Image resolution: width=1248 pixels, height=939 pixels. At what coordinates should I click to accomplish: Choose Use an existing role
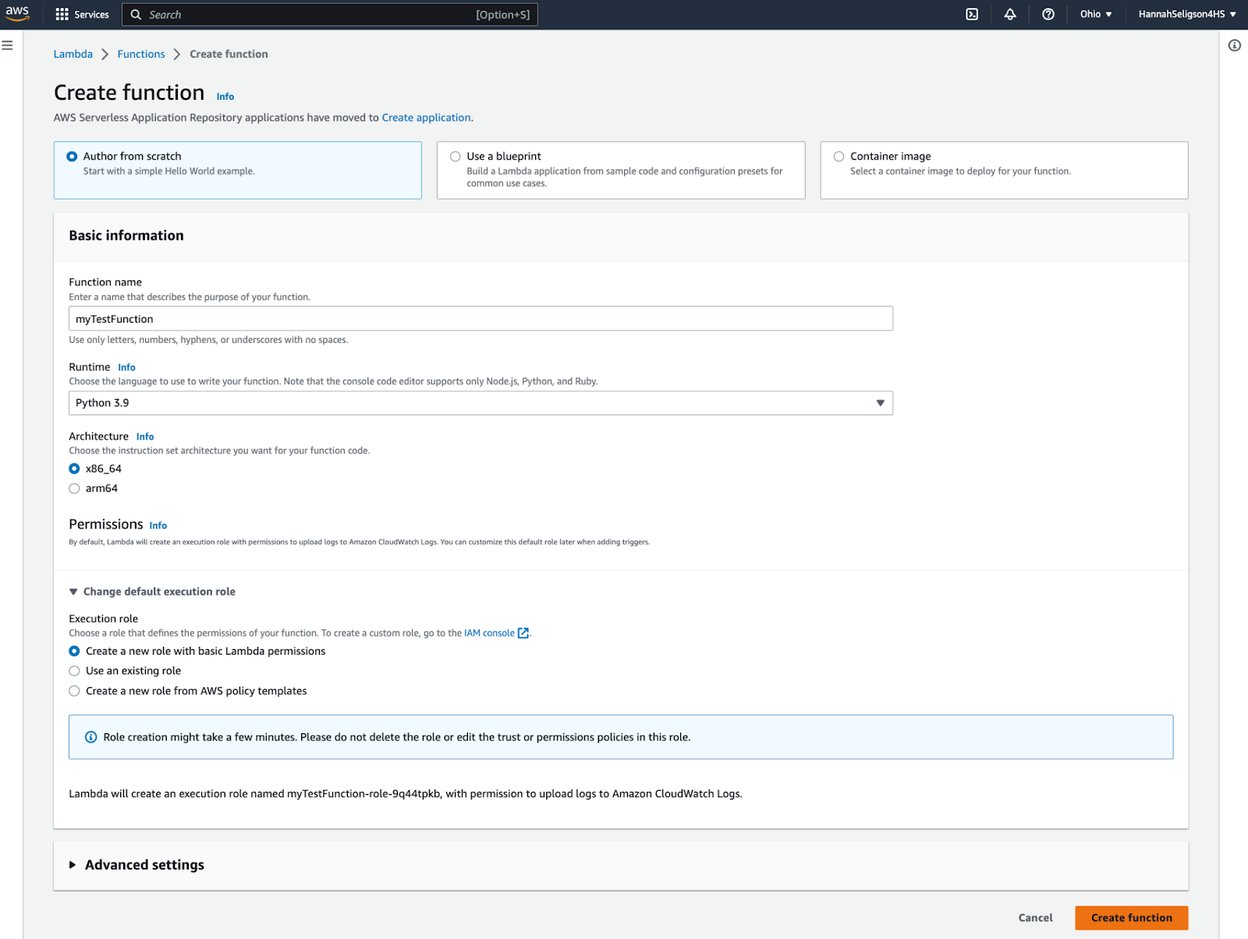tap(74, 670)
